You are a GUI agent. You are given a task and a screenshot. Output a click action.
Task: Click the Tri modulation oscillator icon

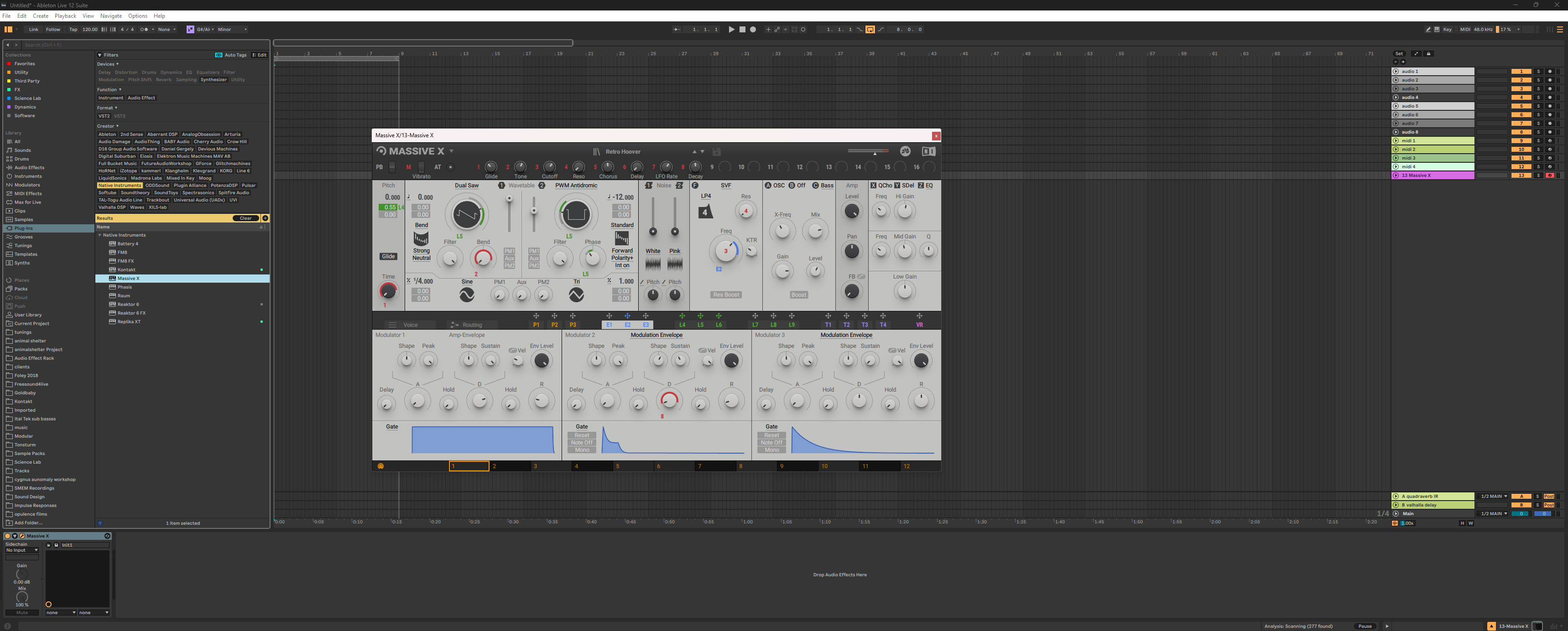point(576,295)
